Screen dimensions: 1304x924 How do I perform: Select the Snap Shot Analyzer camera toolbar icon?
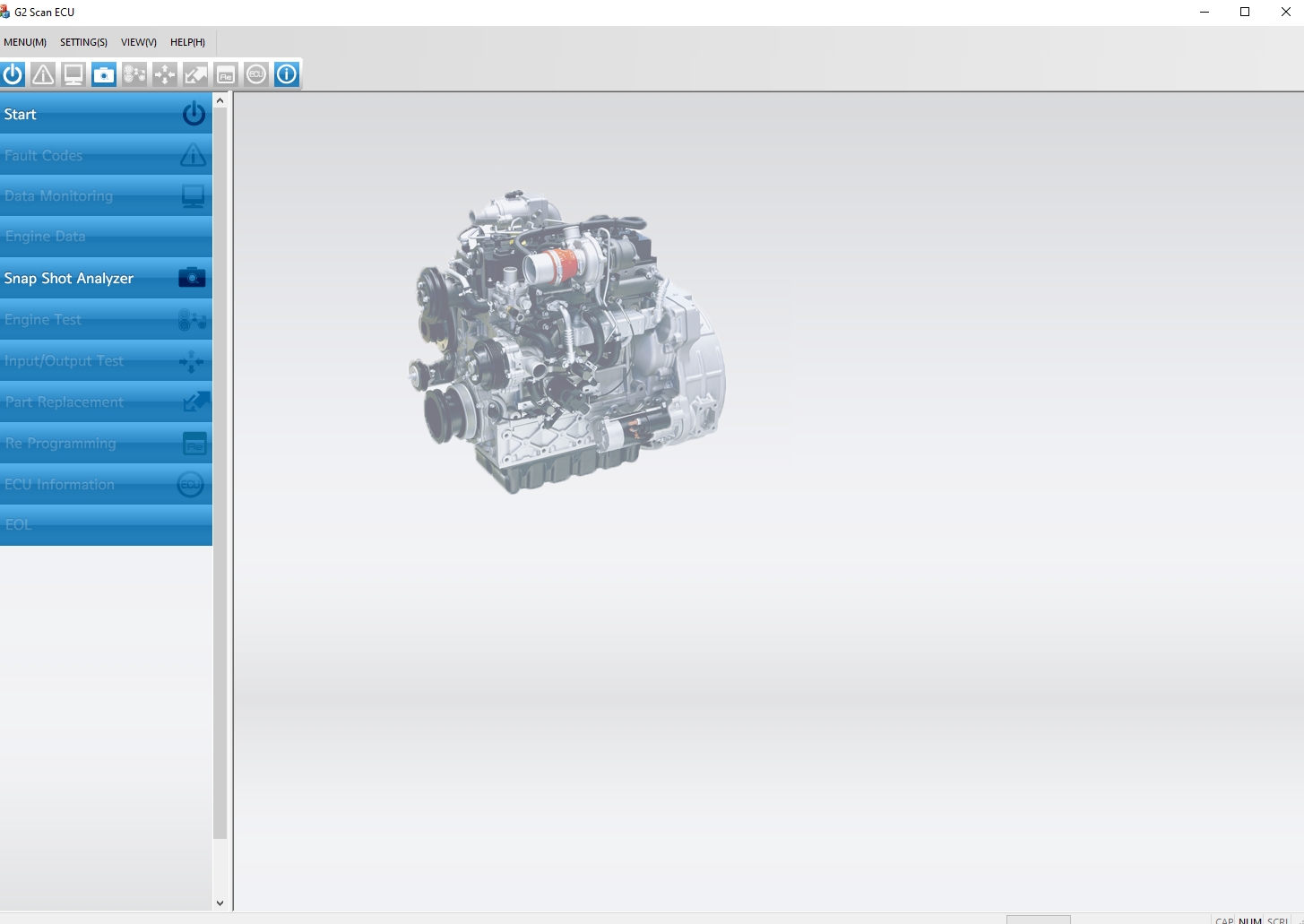(104, 74)
